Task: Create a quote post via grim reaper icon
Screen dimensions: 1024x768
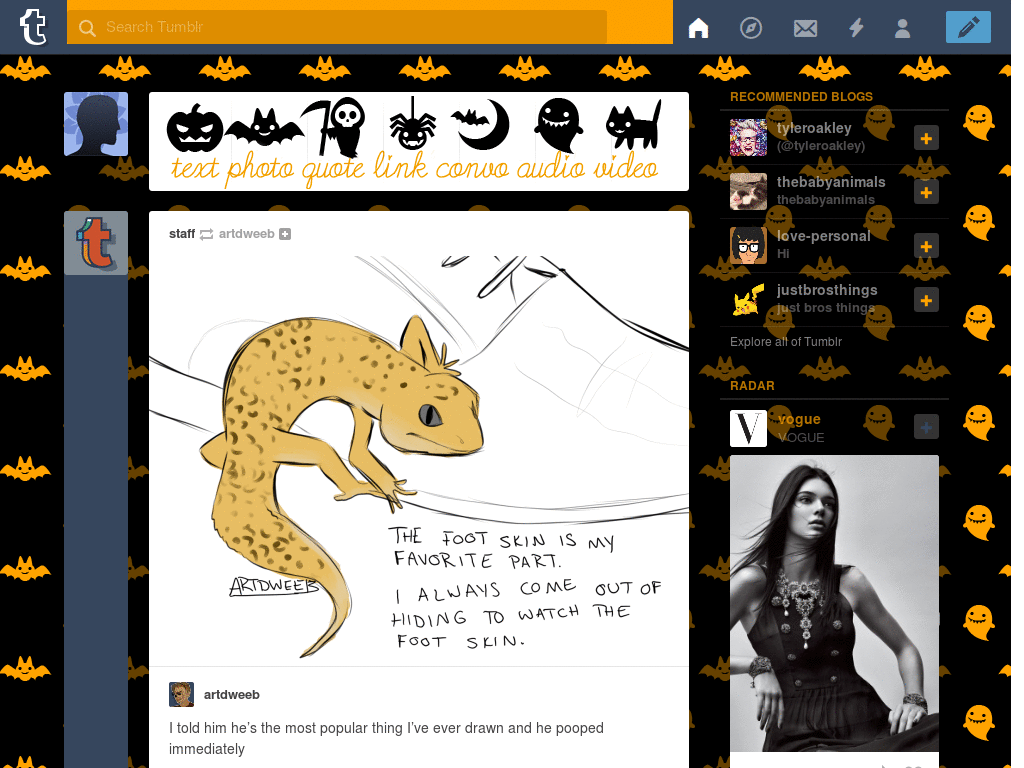Action: [x=336, y=127]
